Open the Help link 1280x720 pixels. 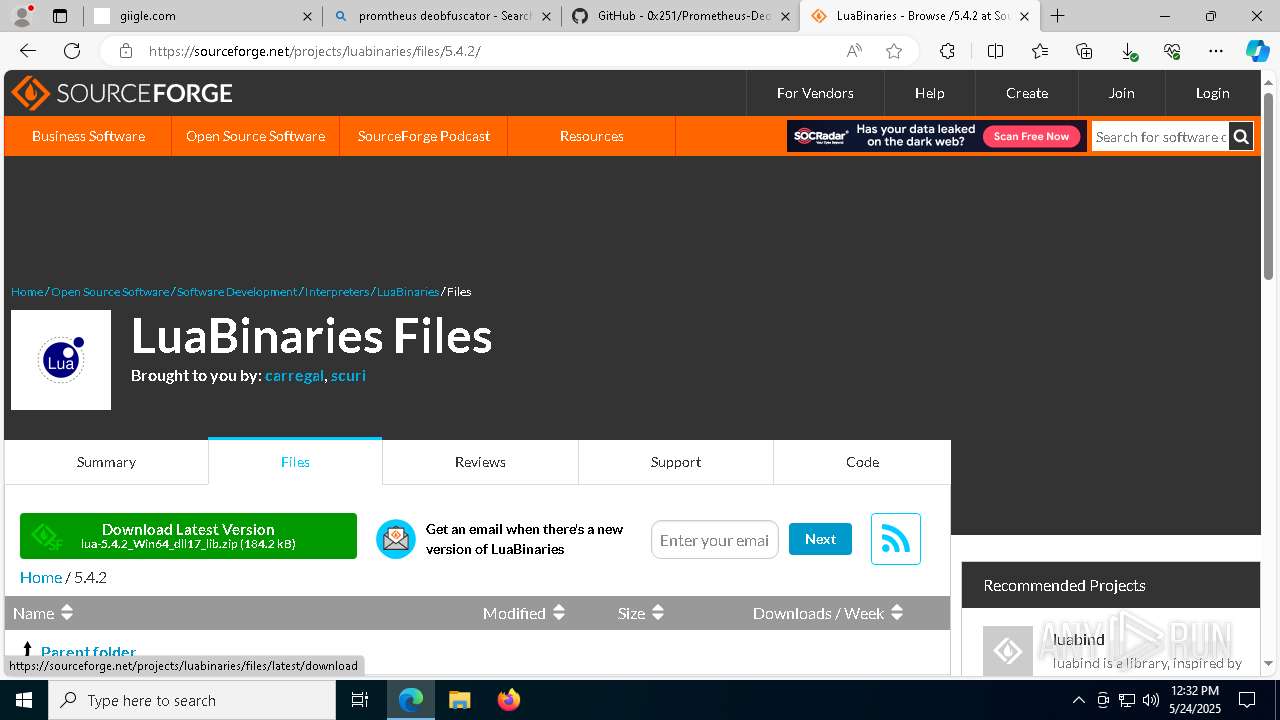tap(929, 93)
